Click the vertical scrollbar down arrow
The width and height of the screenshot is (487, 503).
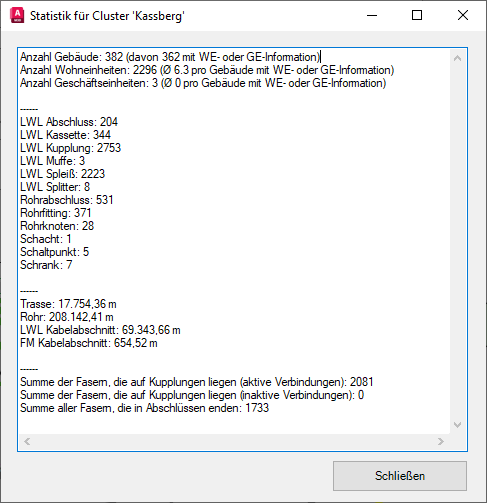457,425
